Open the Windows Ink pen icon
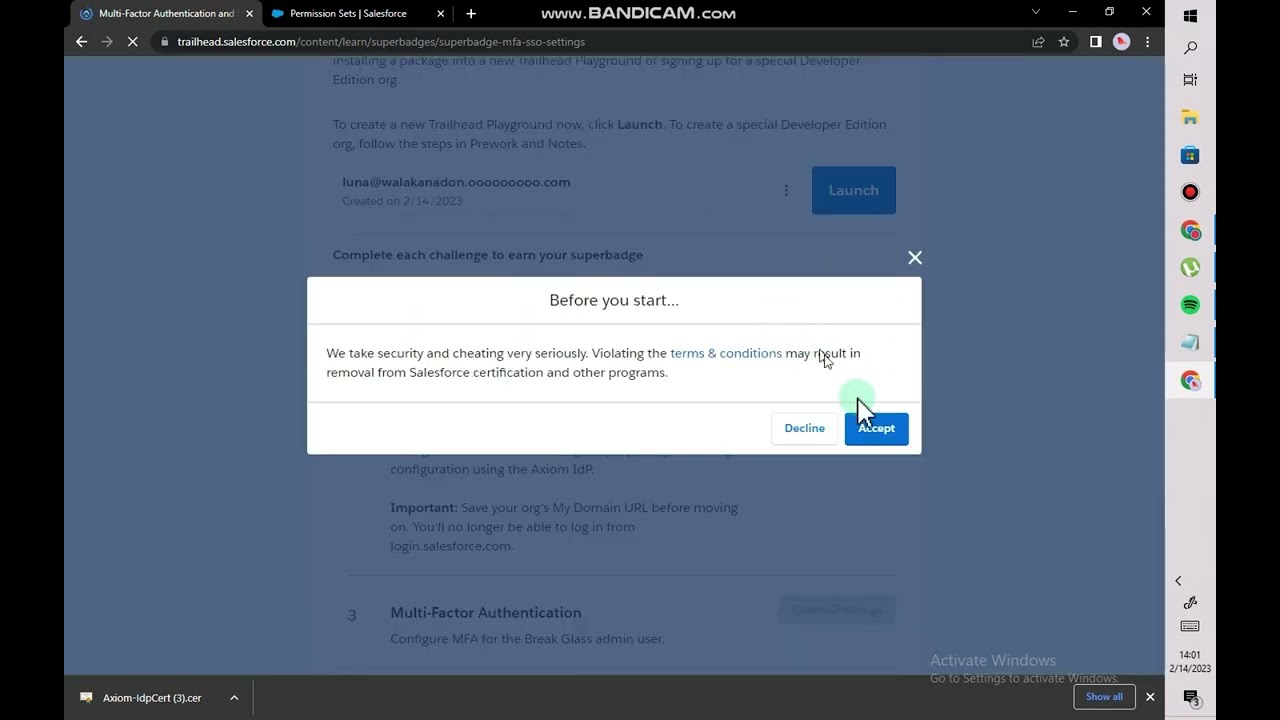The height and width of the screenshot is (720, 1280). click(1190, 603)
